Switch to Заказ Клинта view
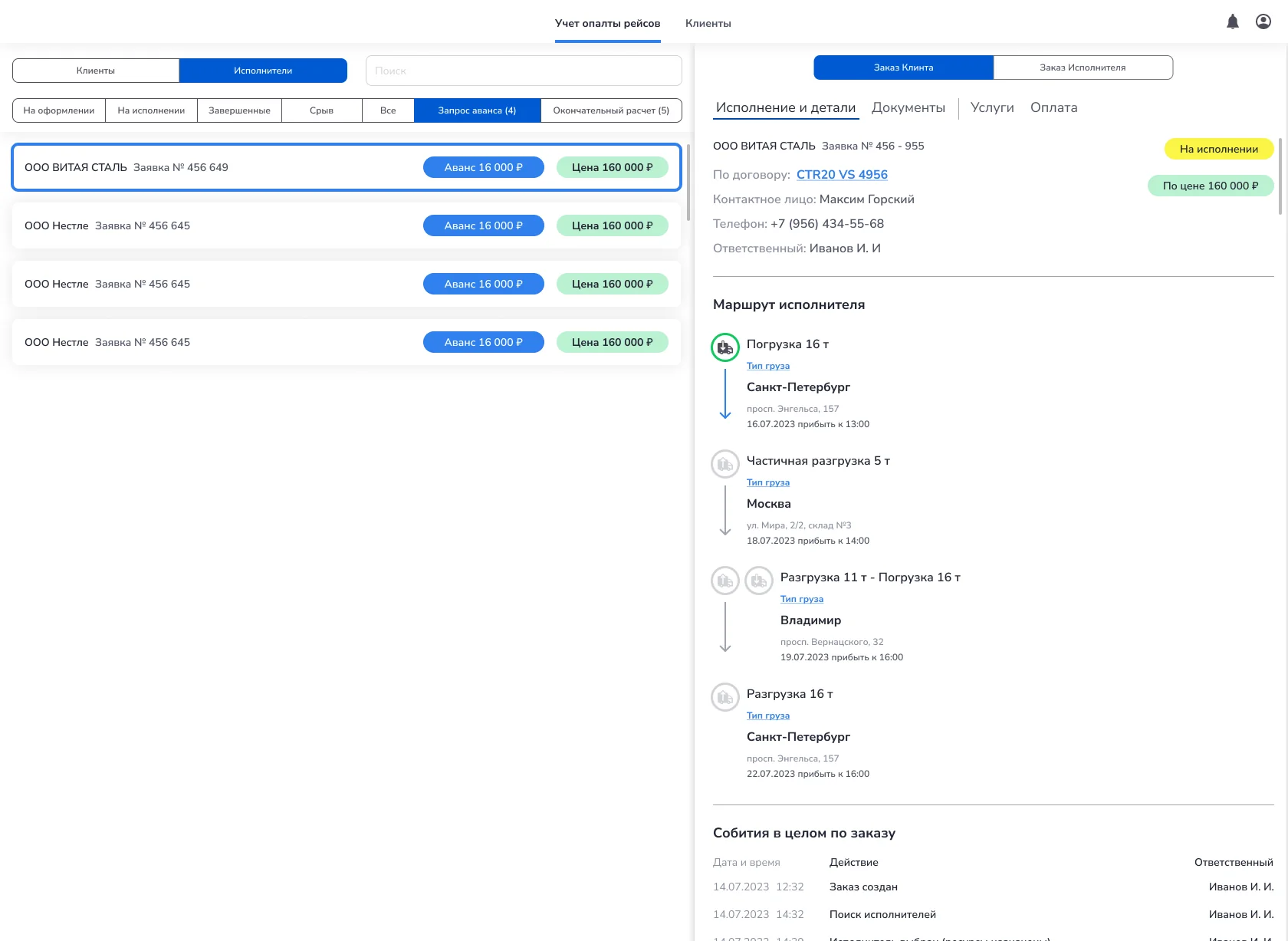1288x941 pixels. [x=904, y=67]
